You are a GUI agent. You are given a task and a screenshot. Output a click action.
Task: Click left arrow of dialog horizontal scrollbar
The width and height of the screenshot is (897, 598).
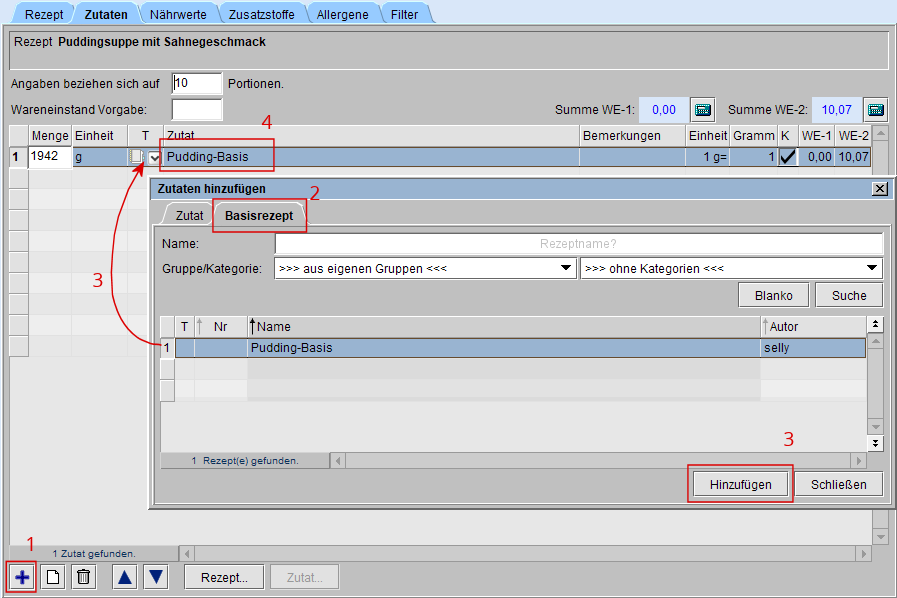(x=338, y=461)
